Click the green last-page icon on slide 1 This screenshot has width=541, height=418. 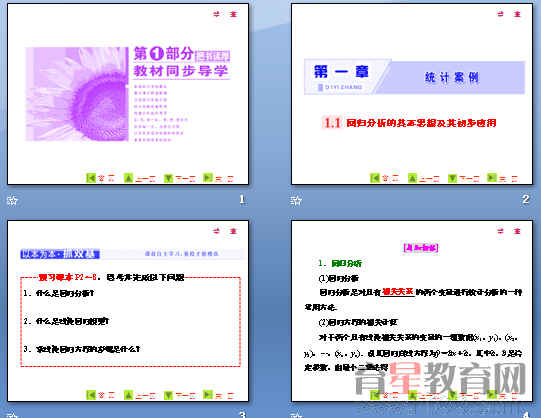tap(208, 178)
